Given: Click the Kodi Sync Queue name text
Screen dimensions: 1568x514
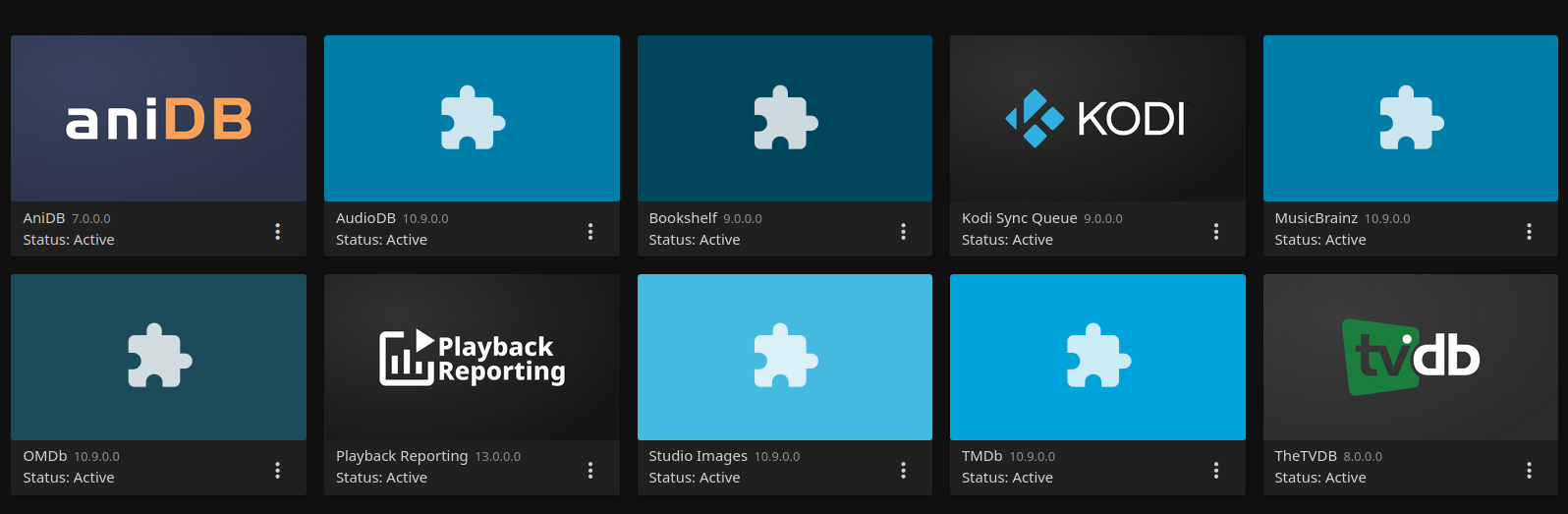Looking at the screenshot, I should tap(1020, 218).
